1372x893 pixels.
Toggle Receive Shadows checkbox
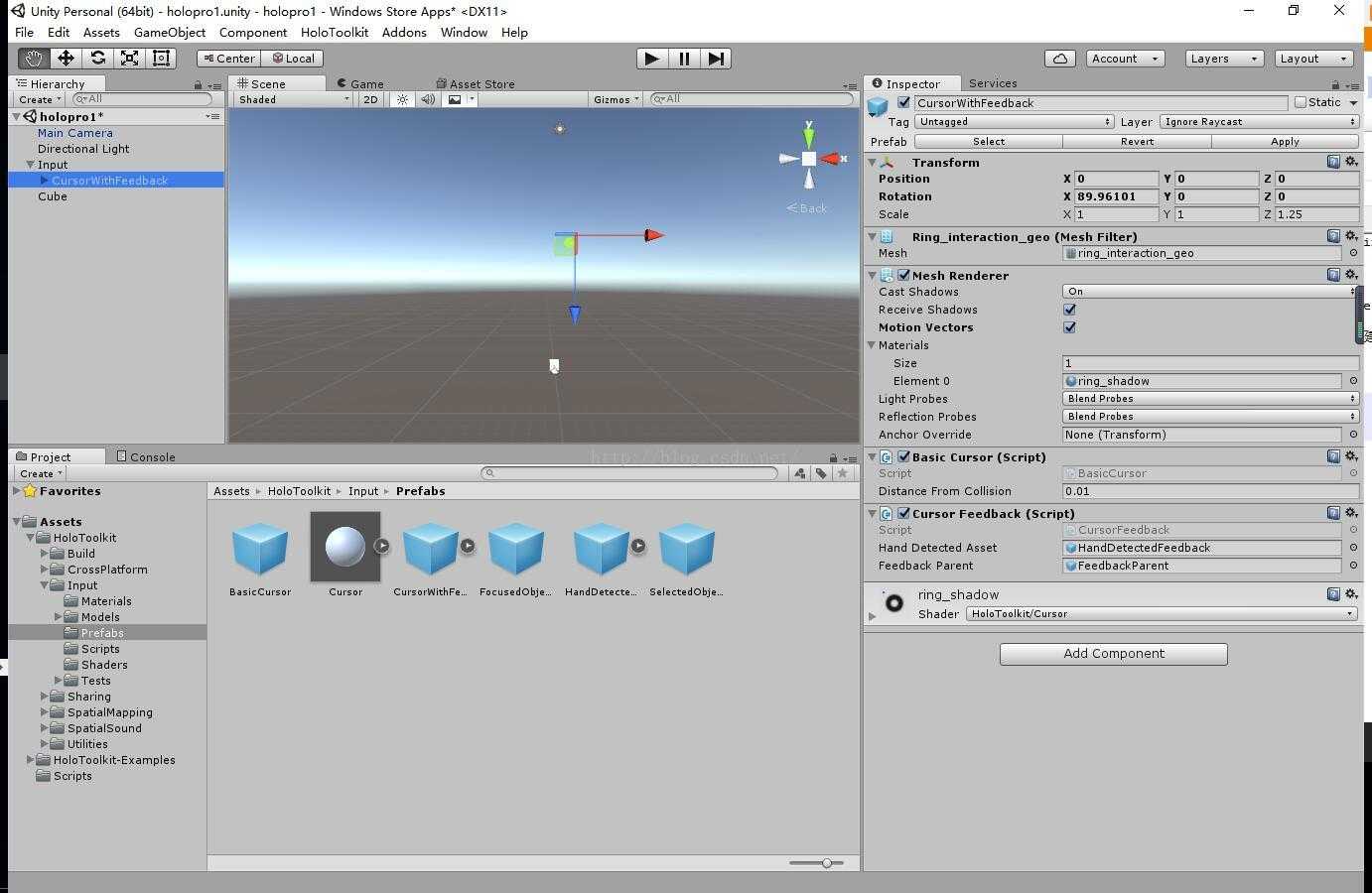pos(1069,310)
